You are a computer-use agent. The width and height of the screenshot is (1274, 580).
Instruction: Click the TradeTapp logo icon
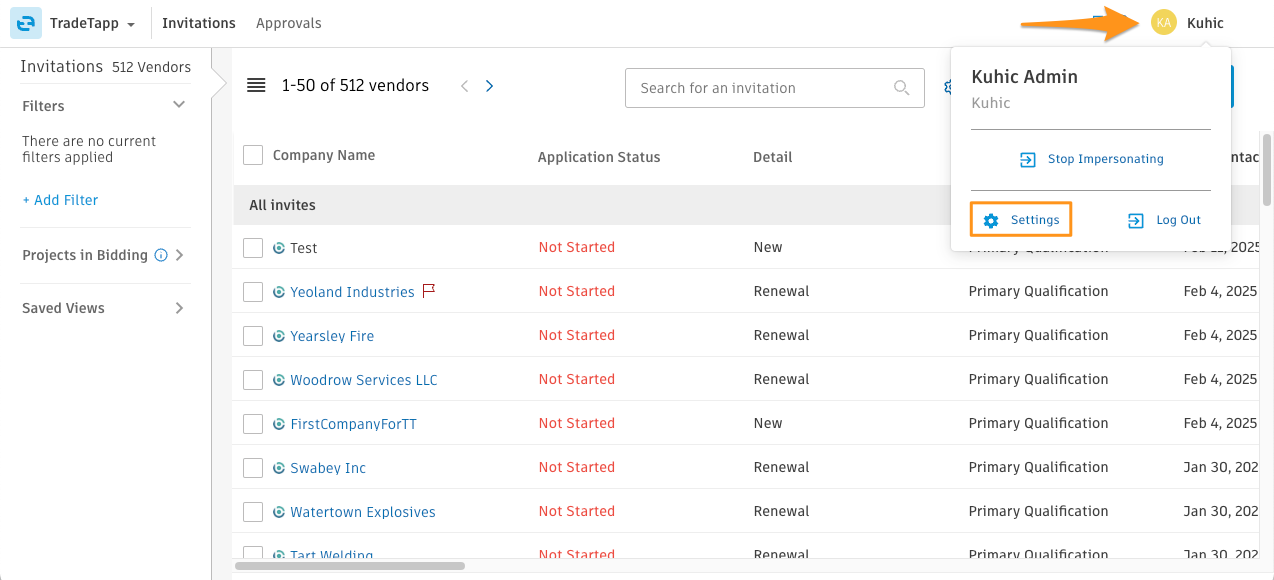coord(25,23)
